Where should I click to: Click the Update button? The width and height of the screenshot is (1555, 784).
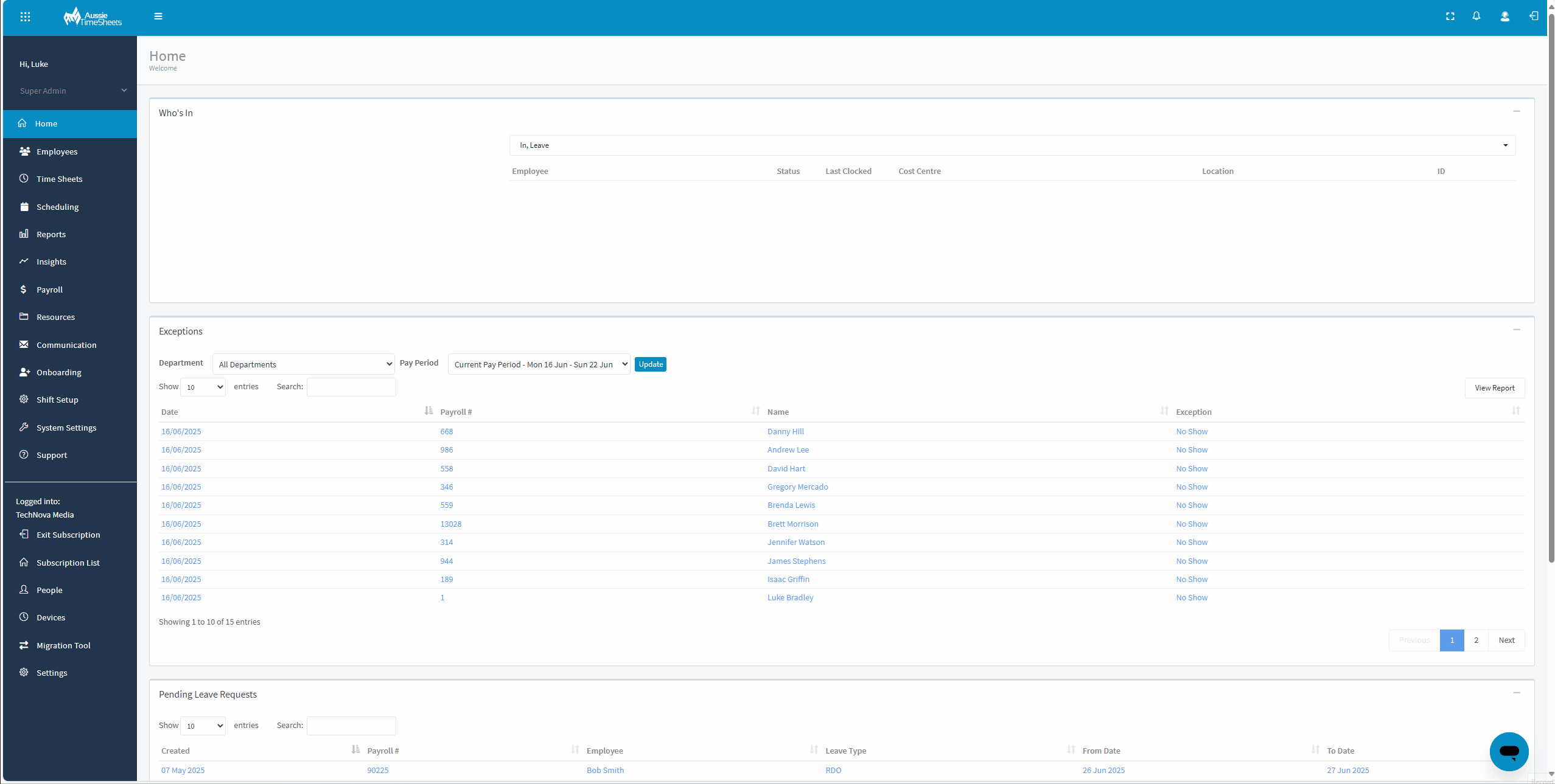(x=650, y=364)
